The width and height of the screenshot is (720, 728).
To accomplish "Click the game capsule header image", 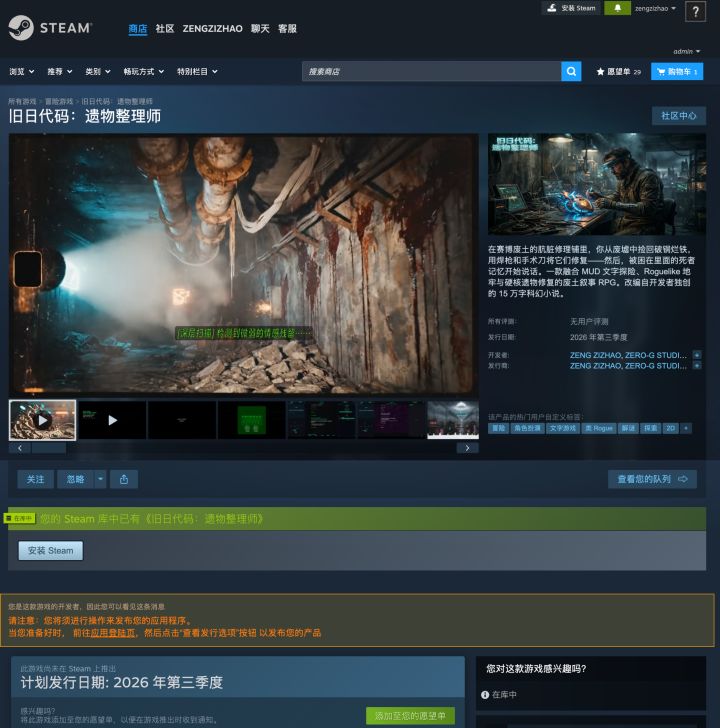I will tap(597, 184).
